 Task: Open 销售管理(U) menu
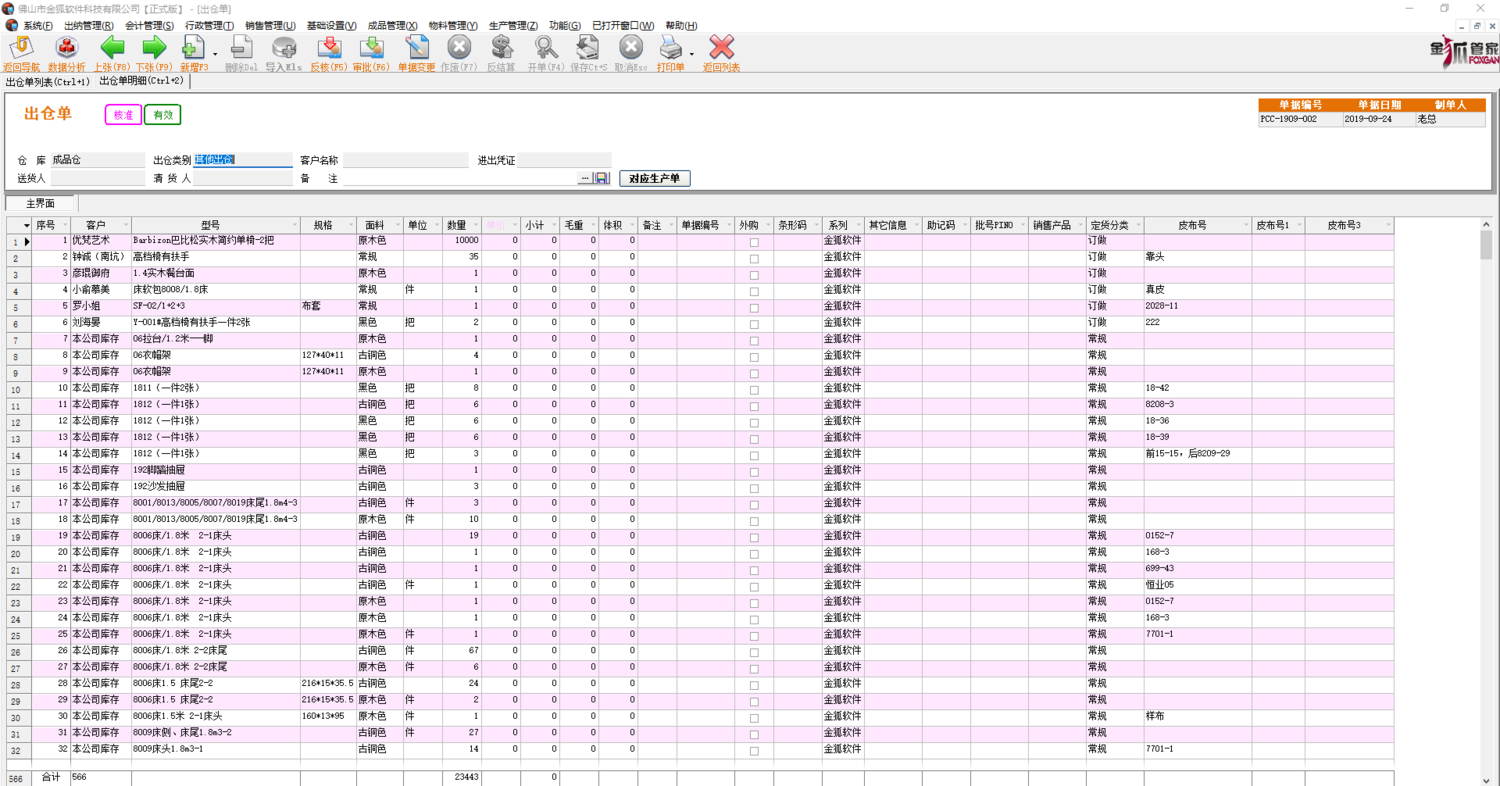(x=270, y=26)
